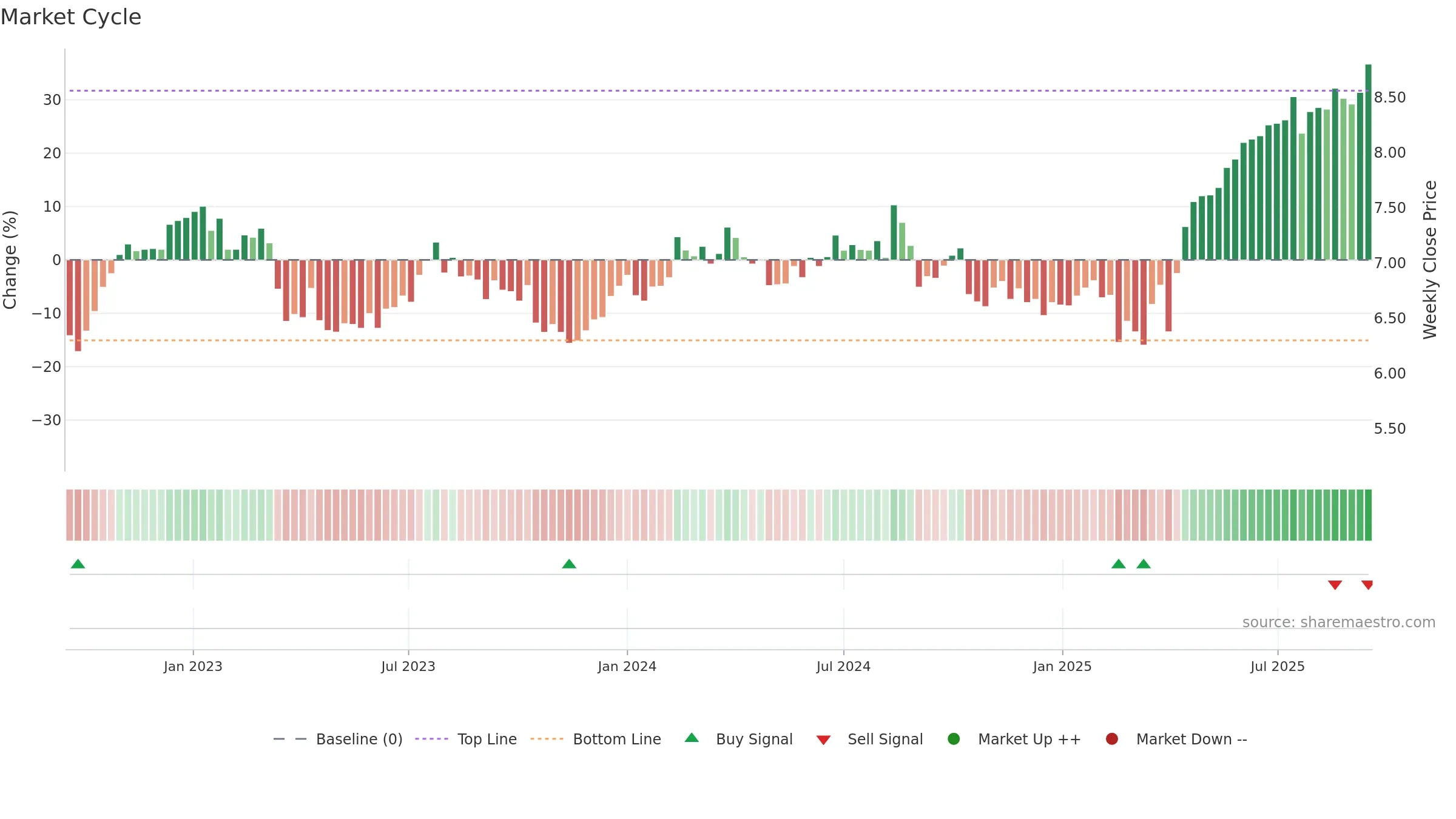Click the 8.50 tick on the price axis
The image size is (1456, 819).
pyautogui.click(x=1390, y=97)
